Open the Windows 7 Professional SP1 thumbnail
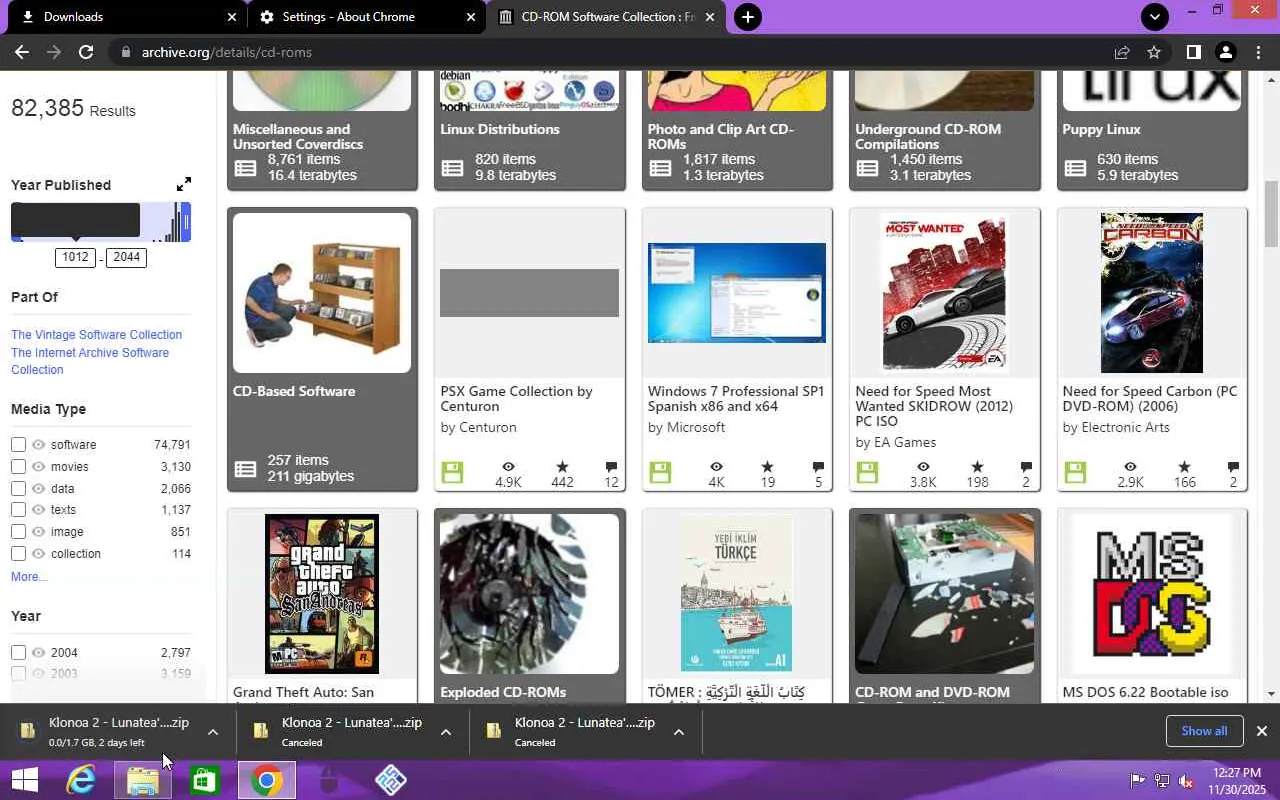The width and height of the screenshot is (1280, 800). 737,293
